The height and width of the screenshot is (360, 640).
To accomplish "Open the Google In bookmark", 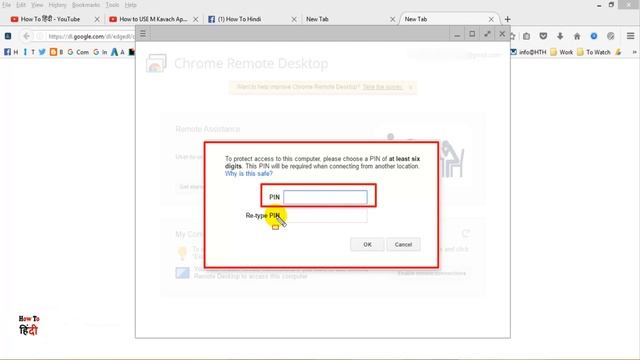I will pos(100,52).
